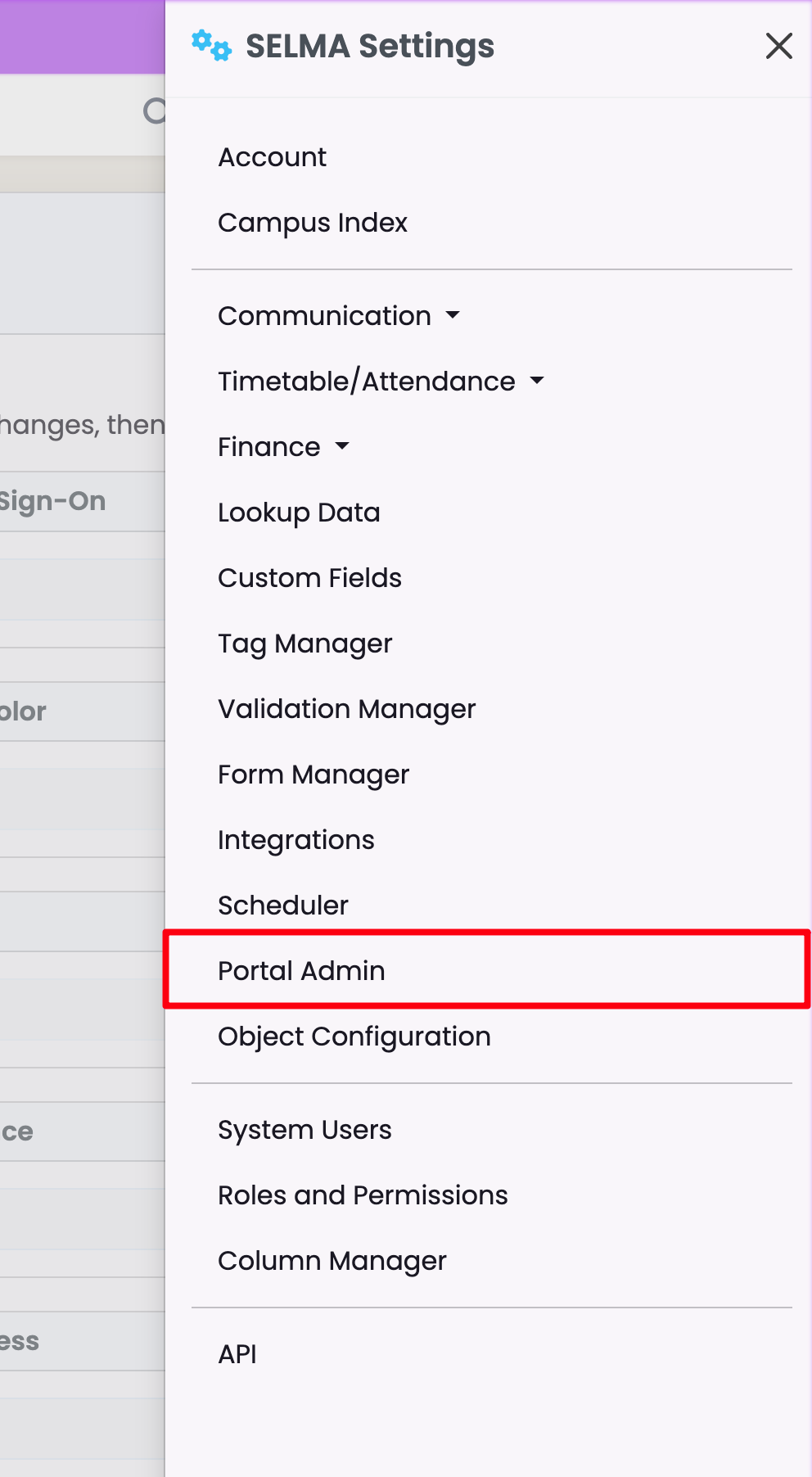
Task: Open the highlighted Portal Admin item
Action: 301,971
